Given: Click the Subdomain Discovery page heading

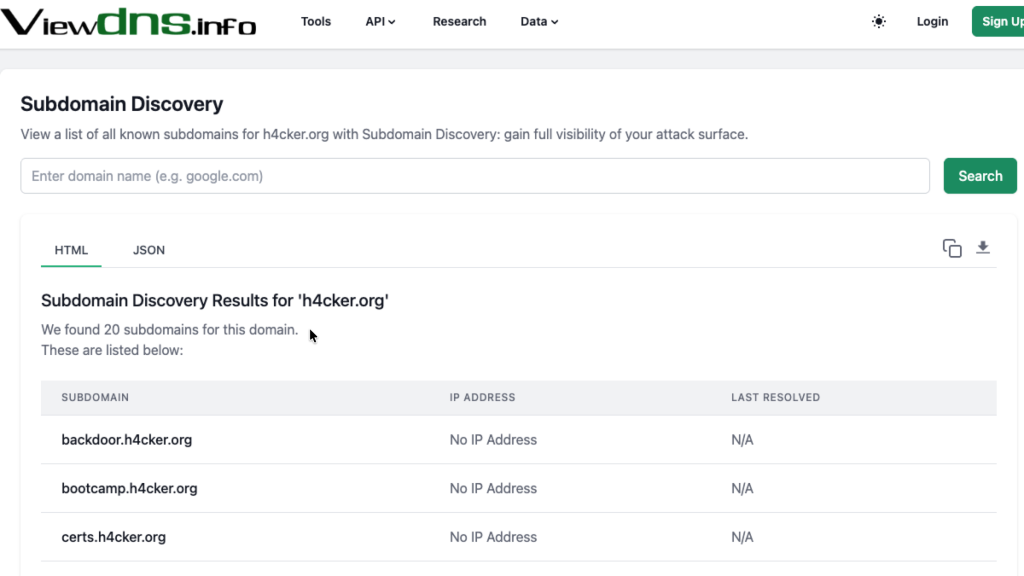Looking at the screenshot, I should pos(121,104).
